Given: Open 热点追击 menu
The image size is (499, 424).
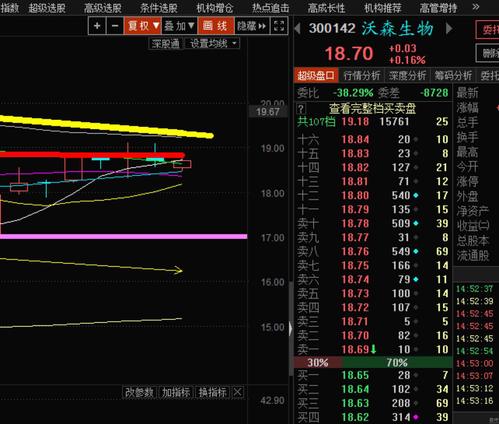Looking at the screenshot, I should [x=270, y=8].
